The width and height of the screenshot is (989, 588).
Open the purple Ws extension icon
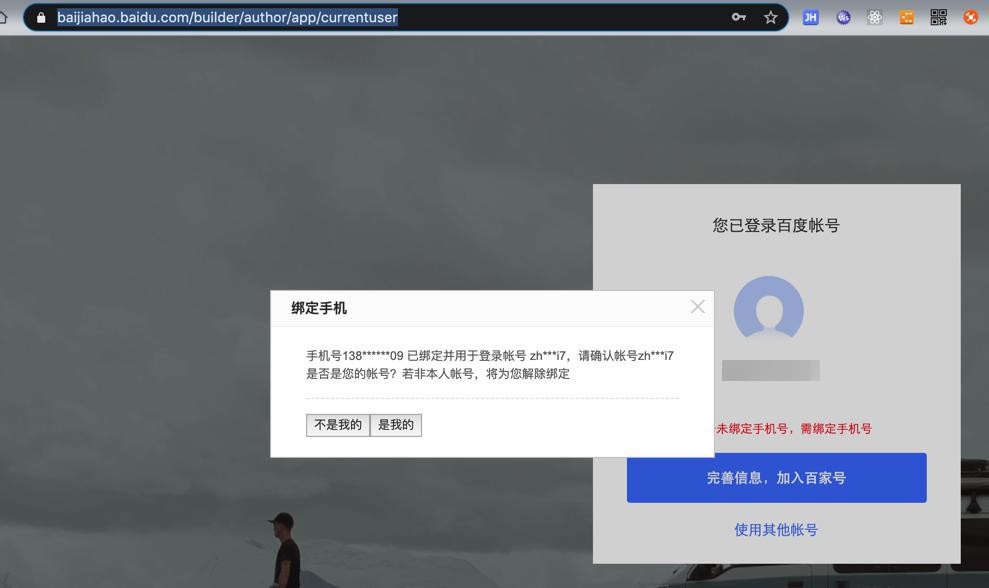click(843, 18)
